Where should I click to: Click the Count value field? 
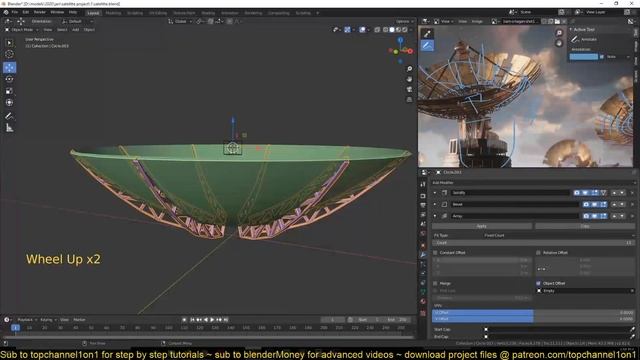(x=533, y=243)
